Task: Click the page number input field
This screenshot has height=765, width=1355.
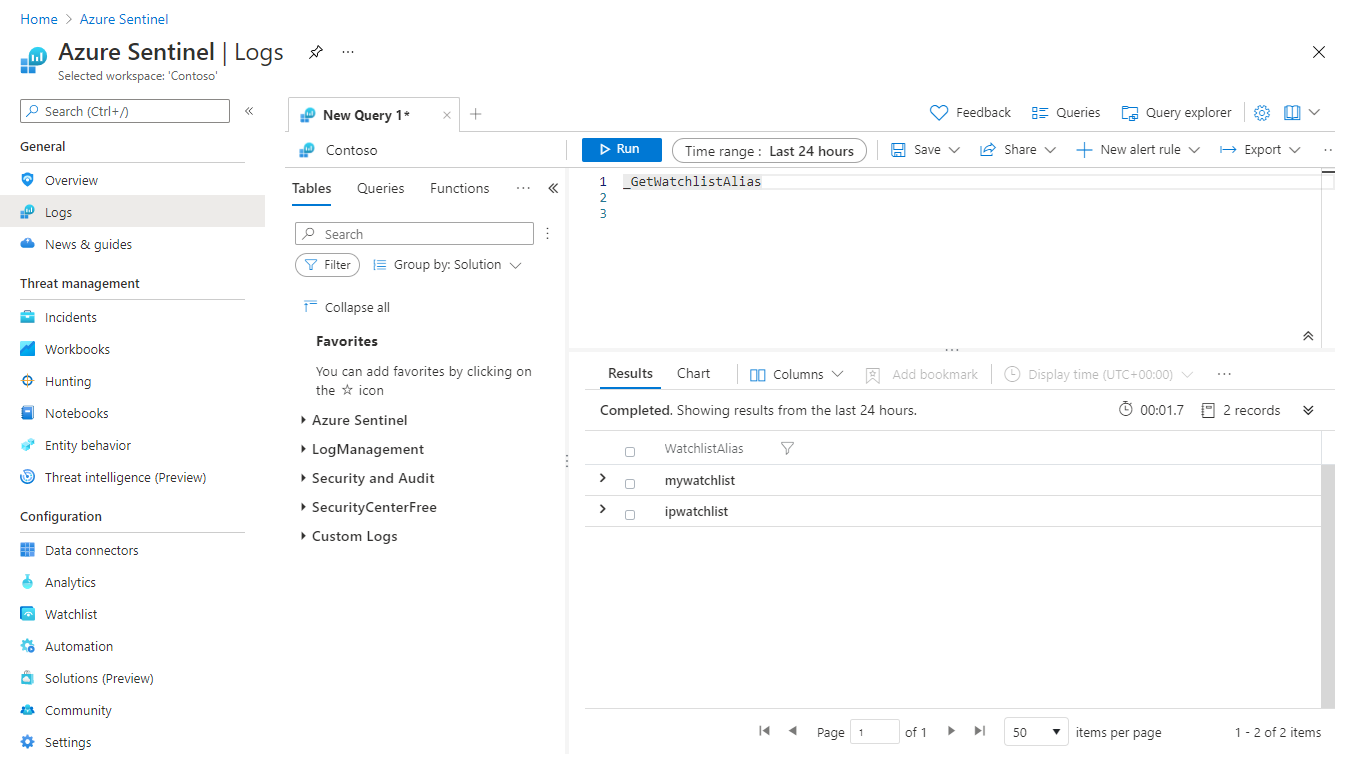Action: tap(875, 732)
